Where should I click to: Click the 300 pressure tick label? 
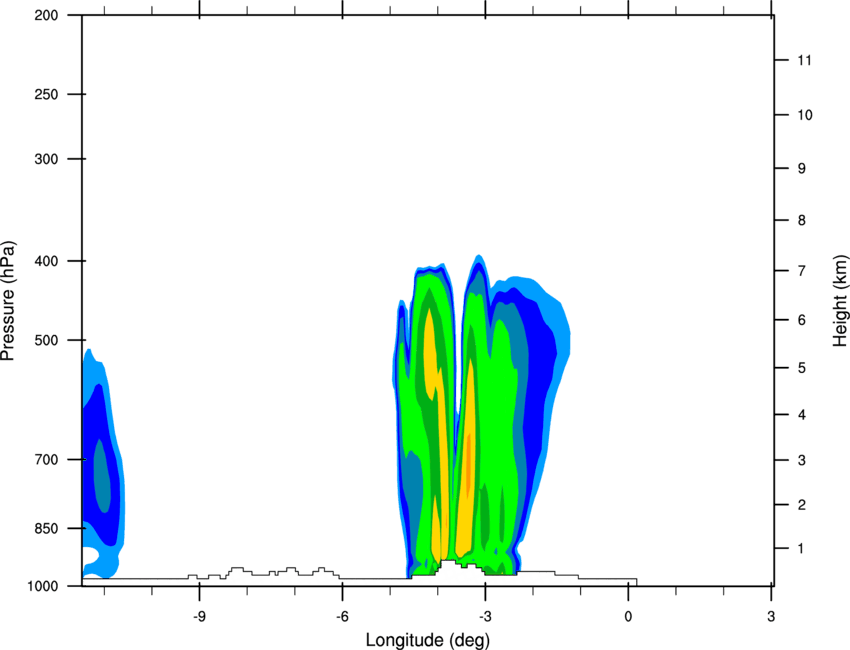pyautogui.click(x=46, y=159)
